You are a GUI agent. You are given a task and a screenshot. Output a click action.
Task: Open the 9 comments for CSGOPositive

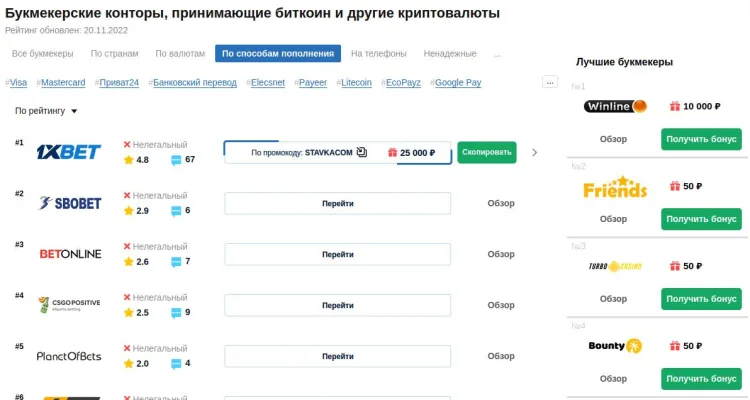[181, 312]
